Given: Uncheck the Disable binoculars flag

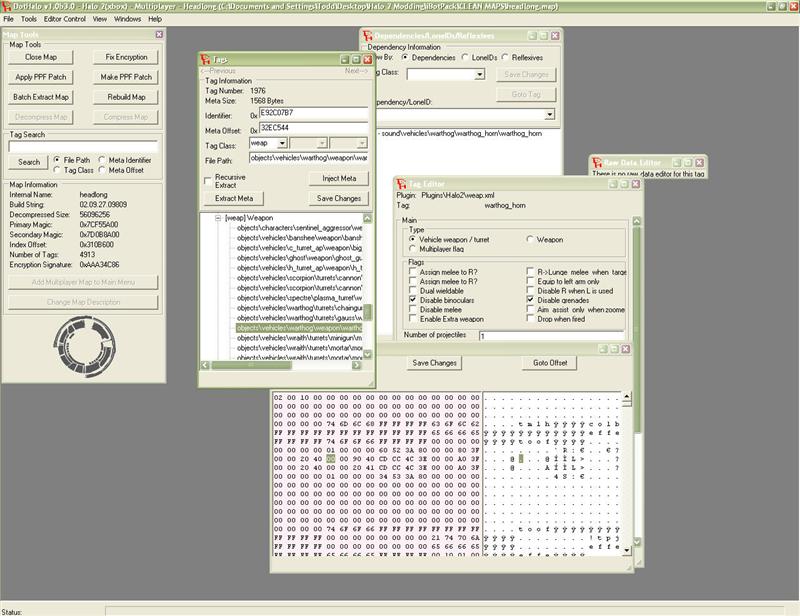Looking at the screenshot, I should tap(413, 300).
